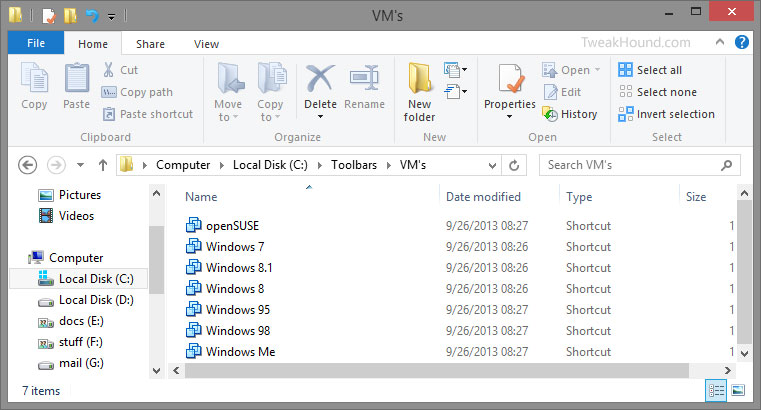Select the Windows 95 shortcut

tap(228, 310)
